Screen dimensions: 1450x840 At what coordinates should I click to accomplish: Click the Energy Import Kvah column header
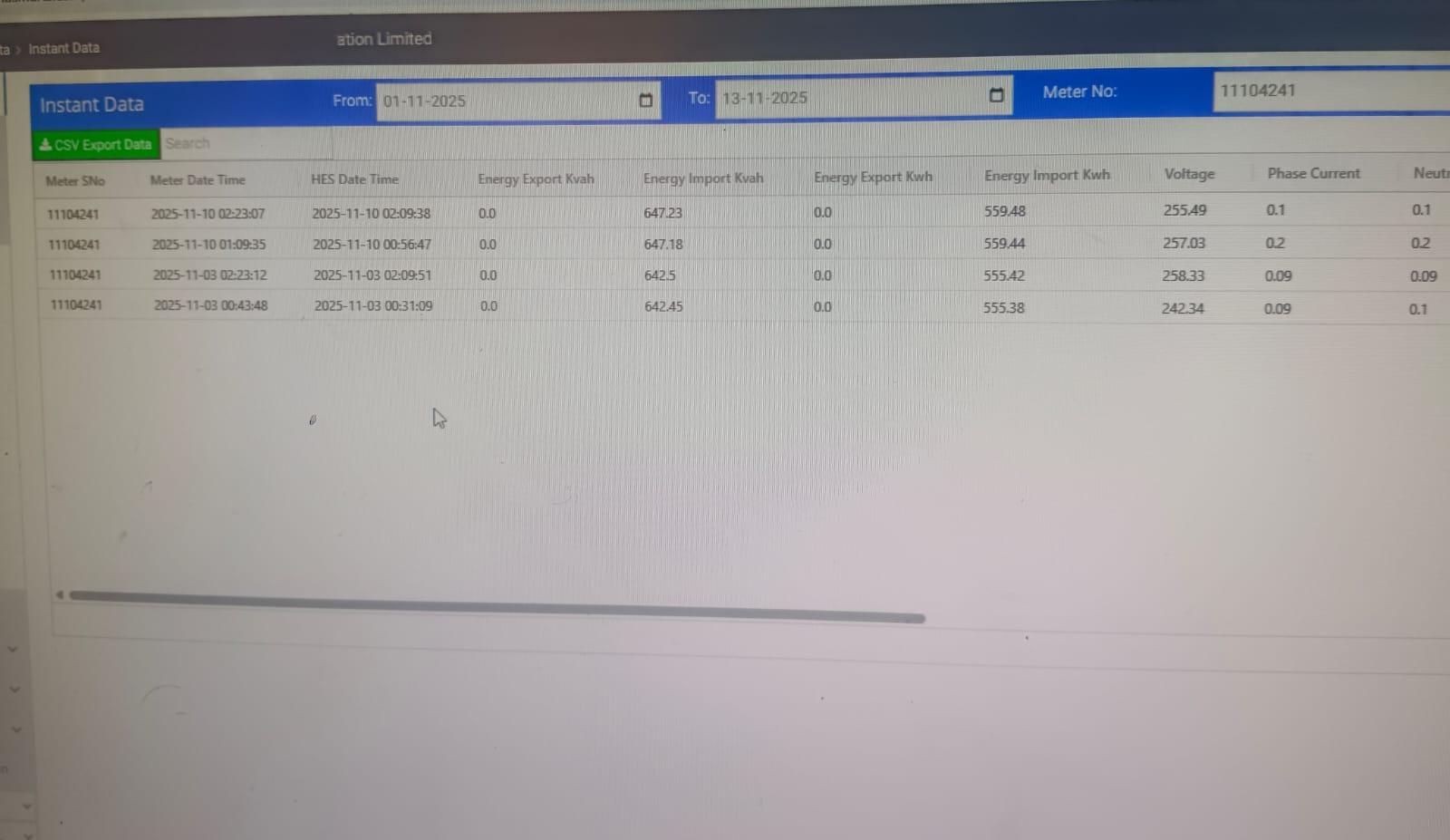click(x=703, y=178)
